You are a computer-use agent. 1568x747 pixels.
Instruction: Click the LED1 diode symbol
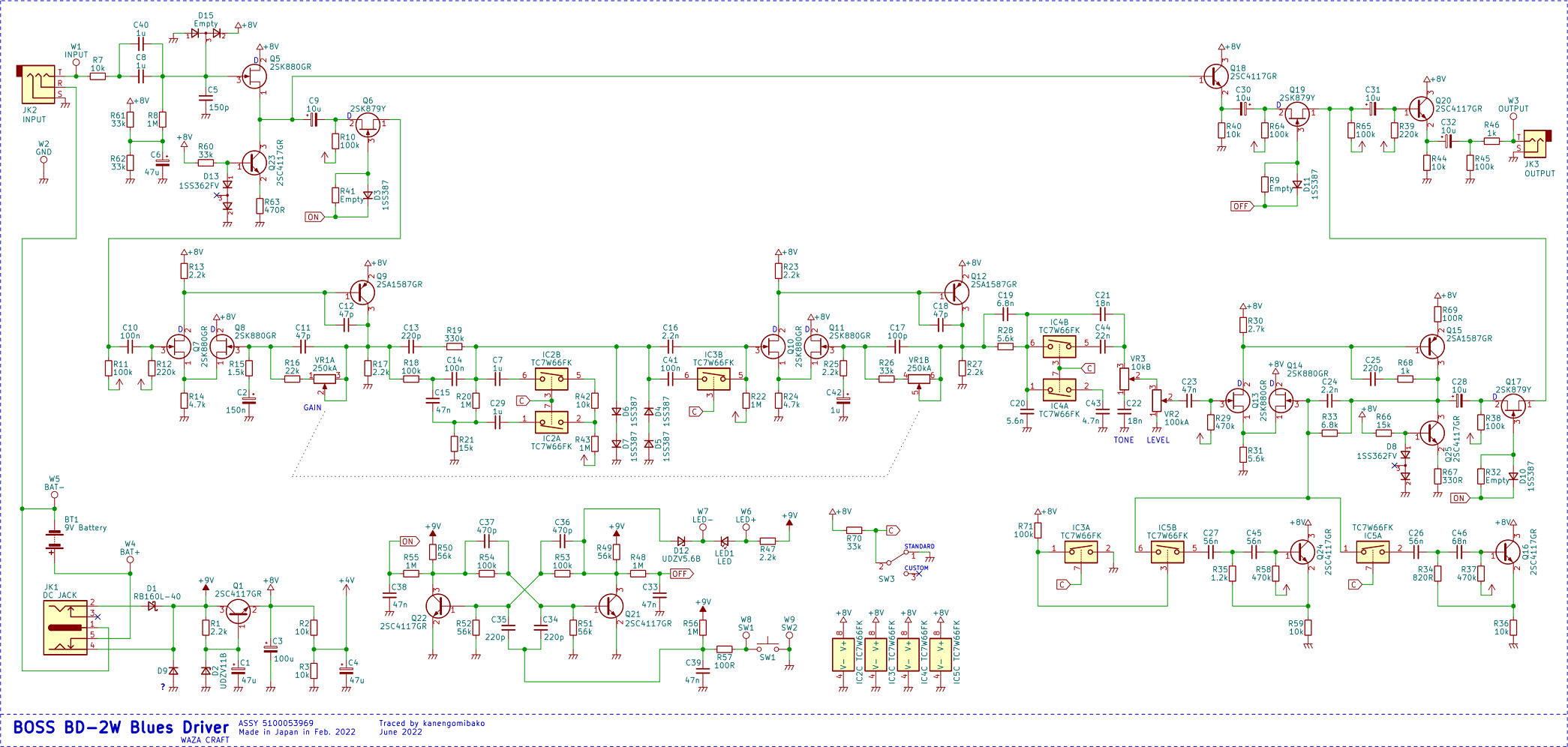click(x=724, y=541)
